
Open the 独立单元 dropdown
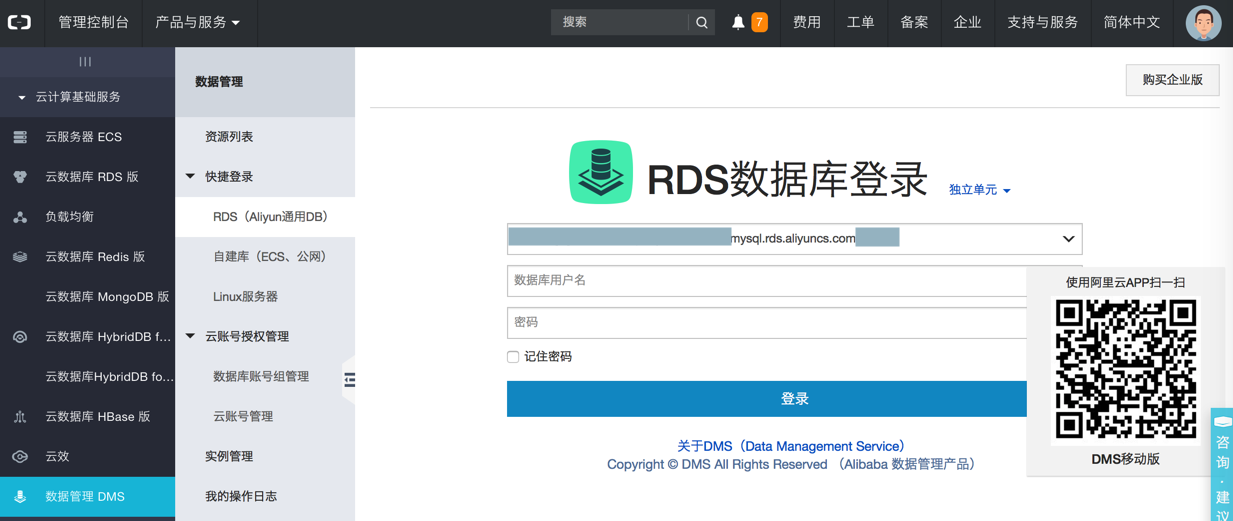(x=979, y=190)
